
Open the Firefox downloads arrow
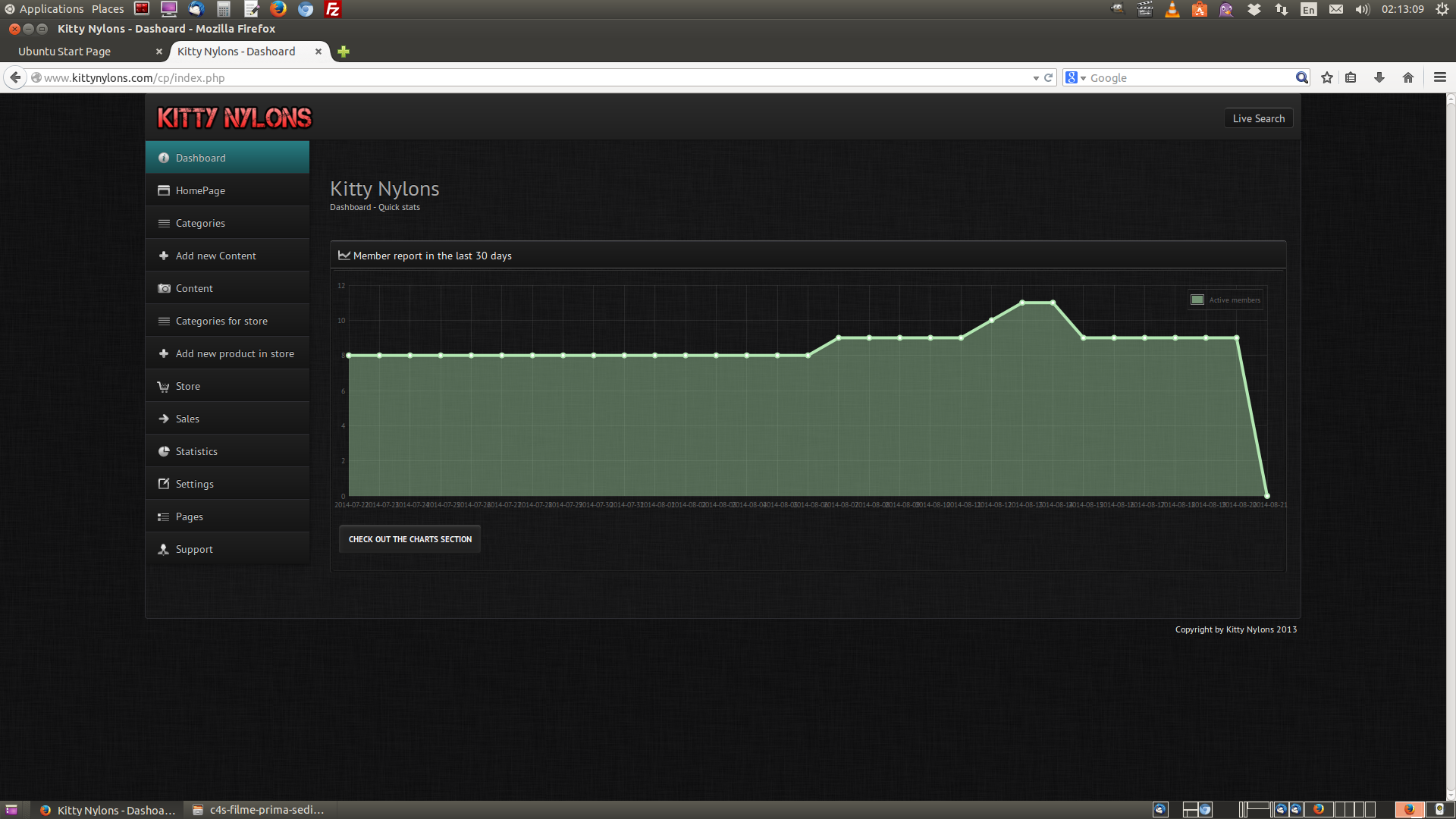[x=1379, y=77]
